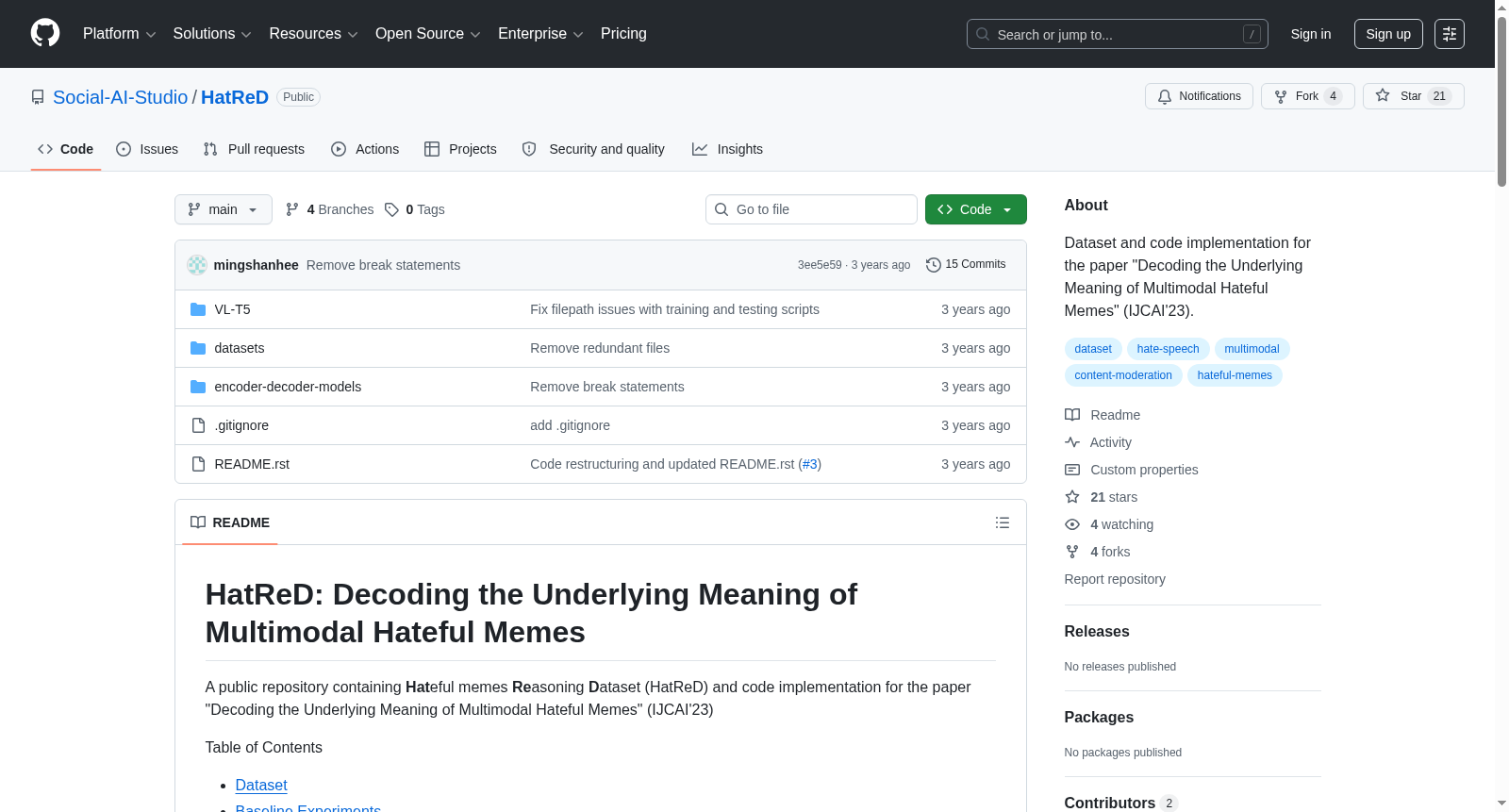Open commit 3ee5e59
Viewport: 1509px width, 812px height.
pos(820,265)
